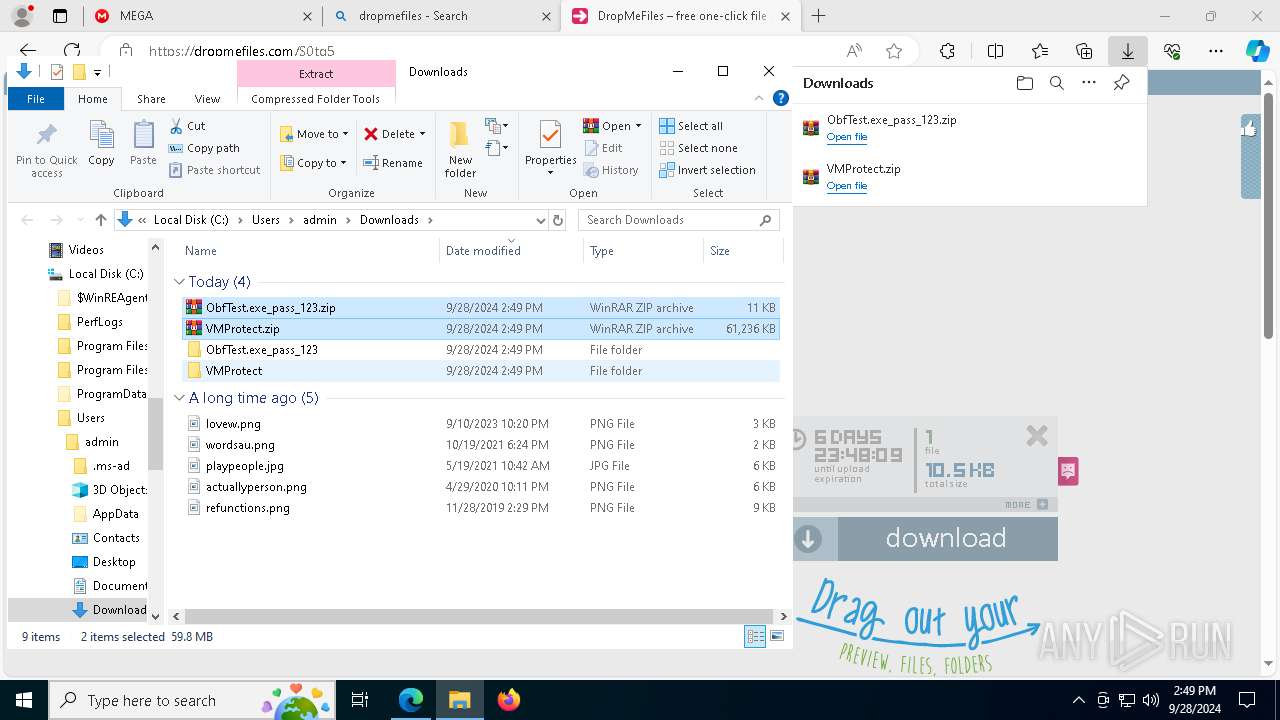
Task: Click Paste shortcut command
Action: click(x=215, y=170)
